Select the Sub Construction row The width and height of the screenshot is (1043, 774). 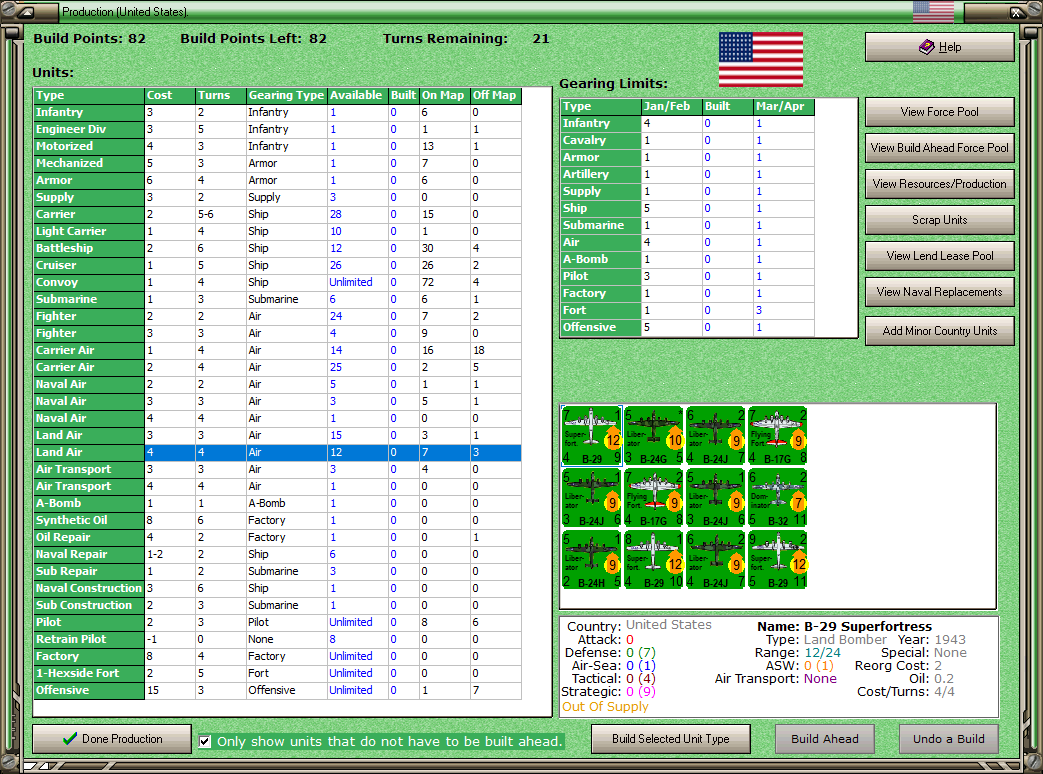(x=277, y=605)
